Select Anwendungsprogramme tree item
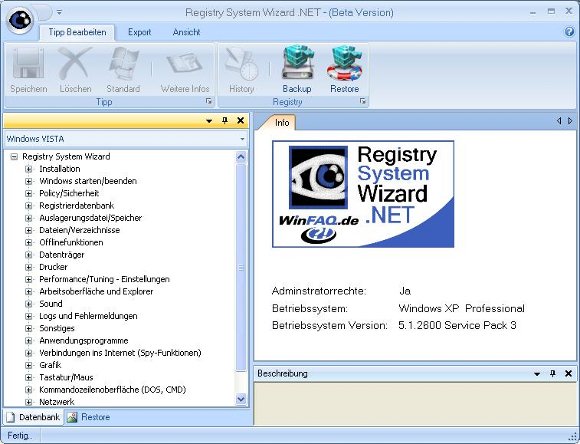Image resolution: width=580 pixels, height=444 pixels. (x=84, y=340)
